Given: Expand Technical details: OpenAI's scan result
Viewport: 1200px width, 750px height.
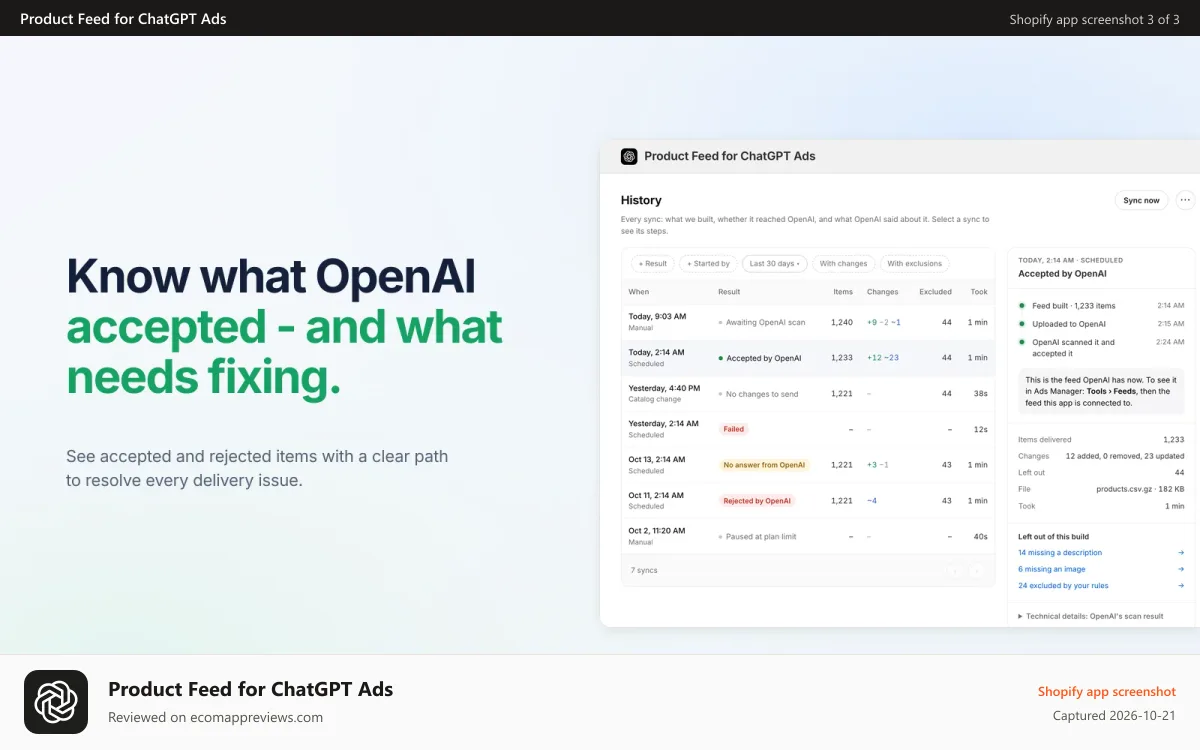Looking at the screenshot, I should (1091, 616).
